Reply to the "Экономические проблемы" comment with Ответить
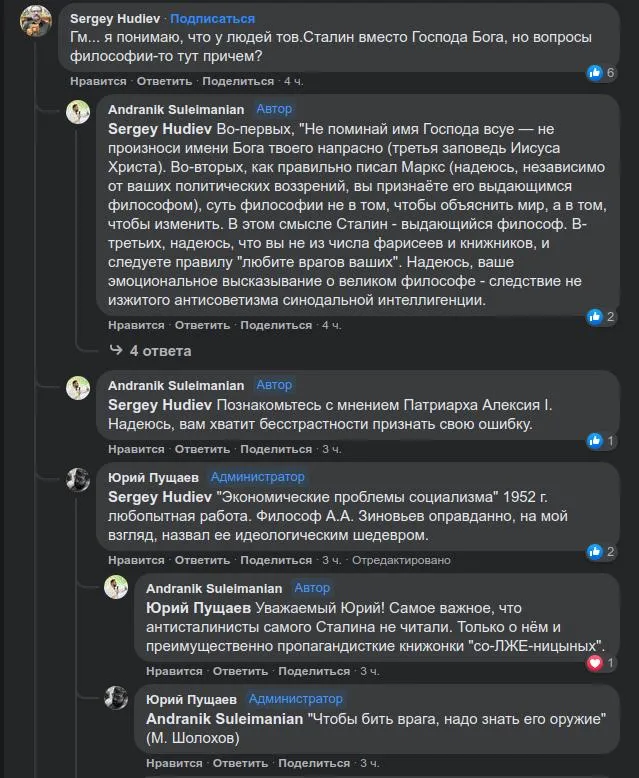This screenshot has width=639, height=778. pos(202,560)
